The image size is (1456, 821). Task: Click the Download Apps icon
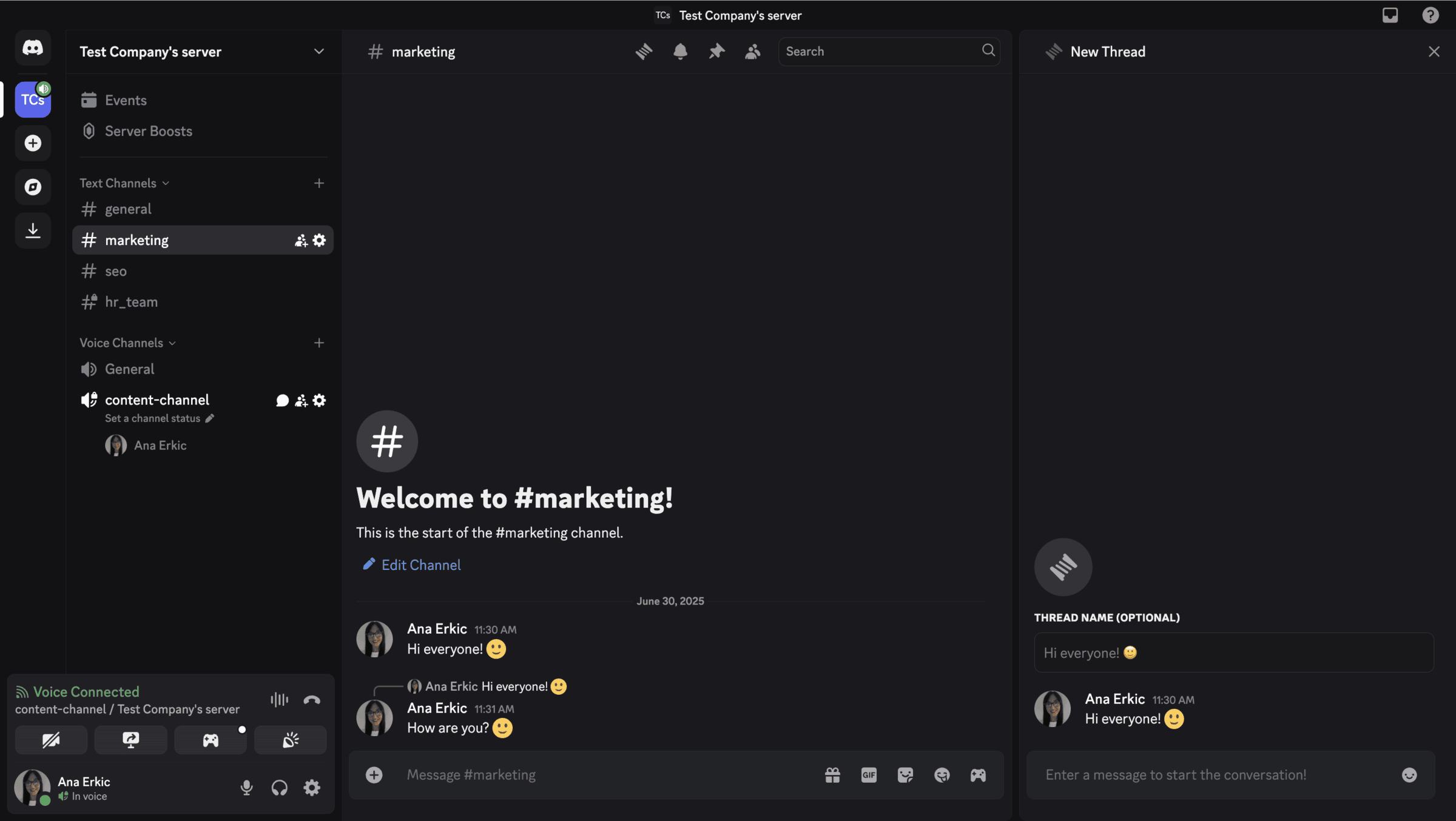[33, 230]
